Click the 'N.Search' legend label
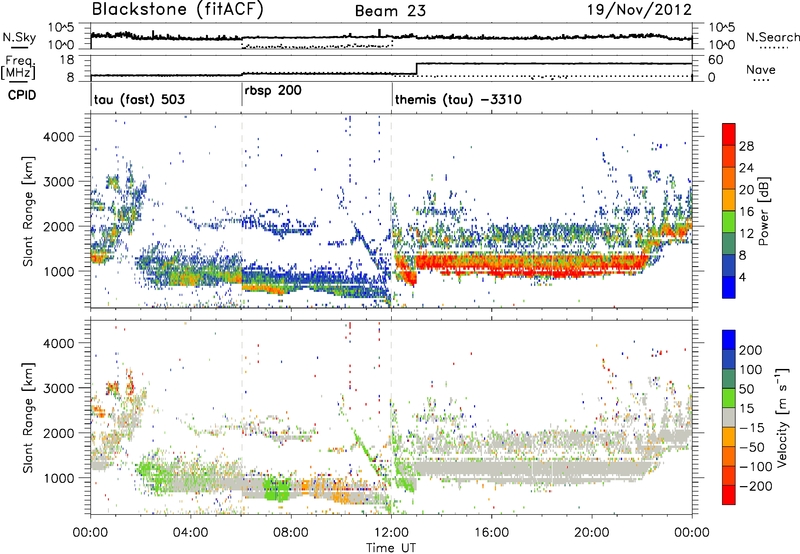 click(772, 37)
